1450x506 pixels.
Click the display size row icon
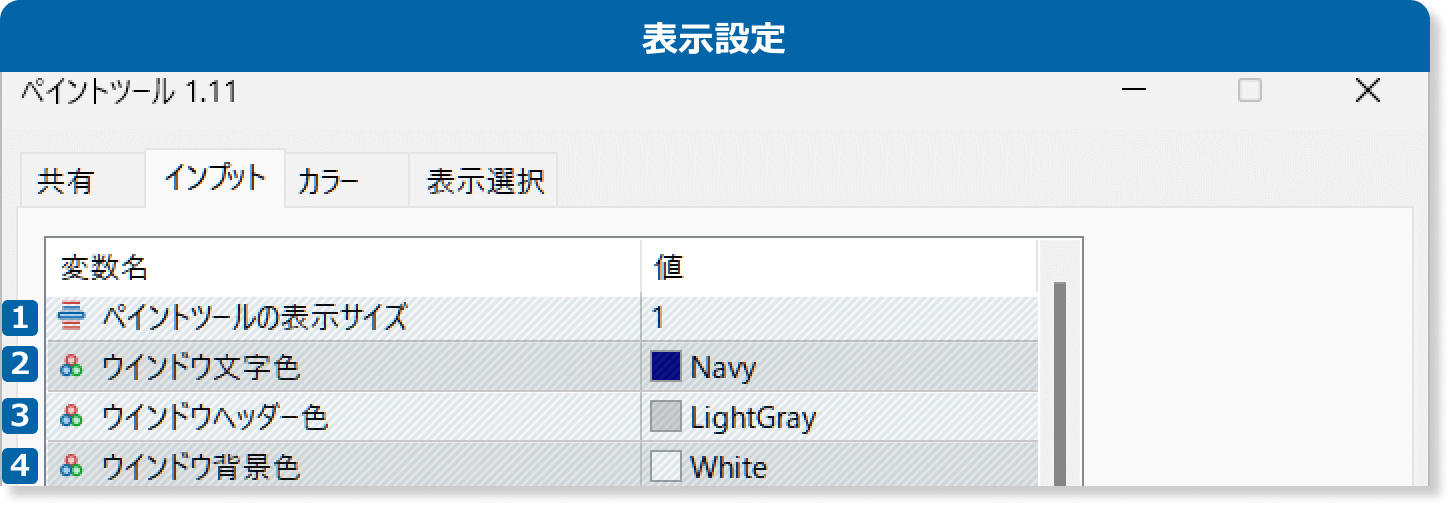(71, 318)
